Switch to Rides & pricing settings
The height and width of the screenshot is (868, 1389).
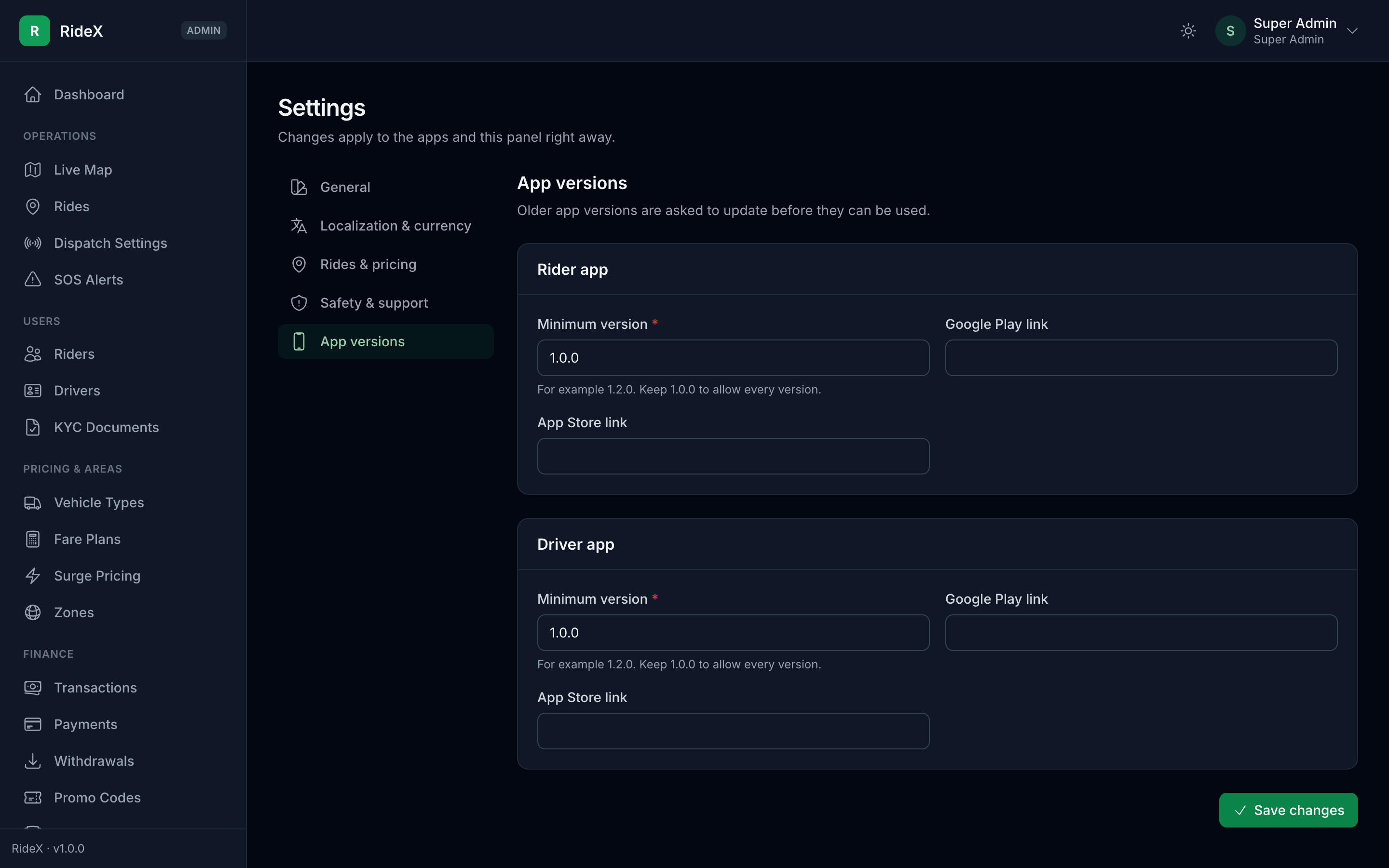click(x=386, y=264)
